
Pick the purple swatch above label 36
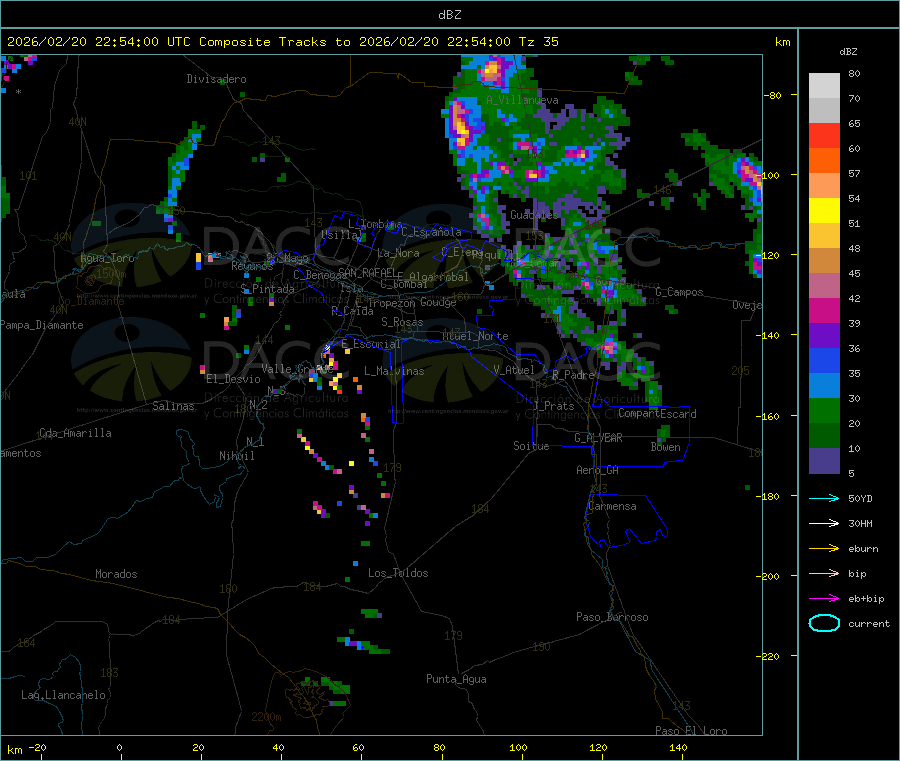(x=824, y=336)
